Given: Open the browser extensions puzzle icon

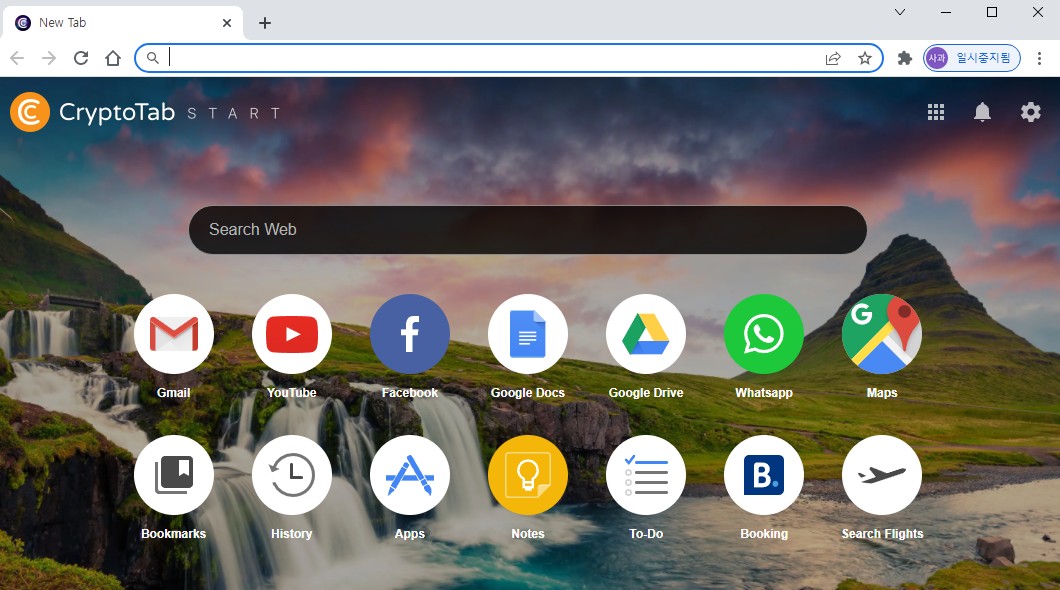Looking at the screenshot, I should pyautogui.click(x=905, y=58).
